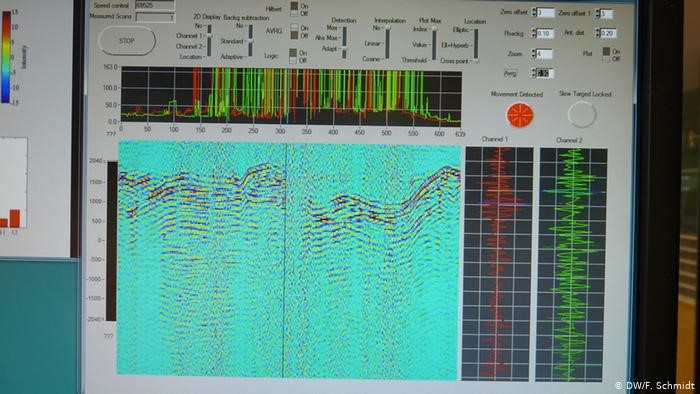
Task: Set Backg subtraction slider to Adaptive
Action: coord(250,57)
